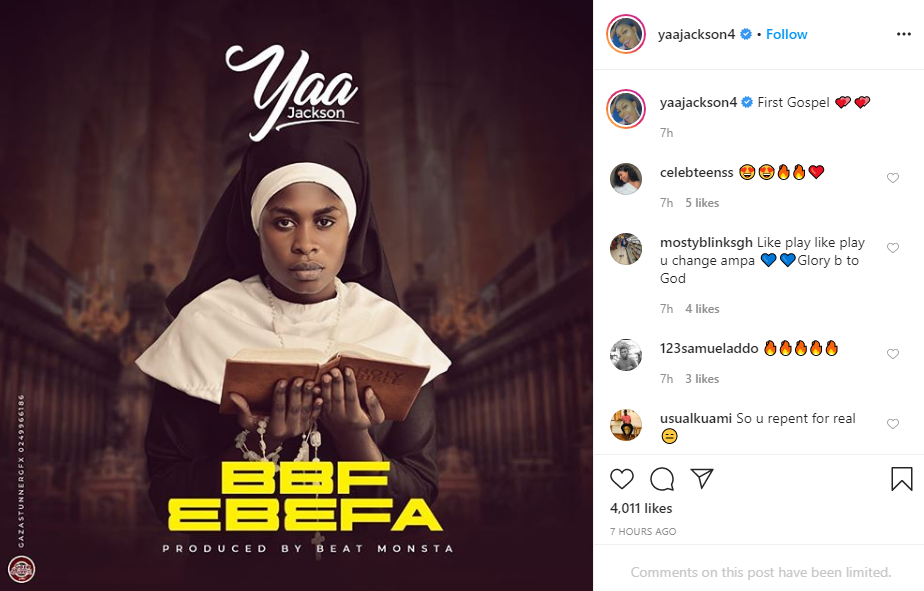Screen dimensions: 924x591
Task: Like the usualkuami comment
Action: pos(893,424)
